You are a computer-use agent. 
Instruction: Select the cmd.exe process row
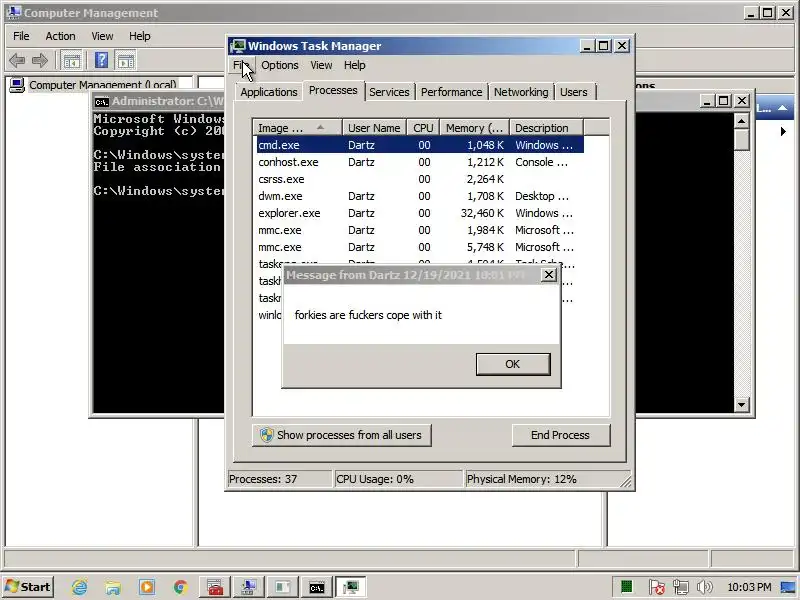[x=420, y=145]
